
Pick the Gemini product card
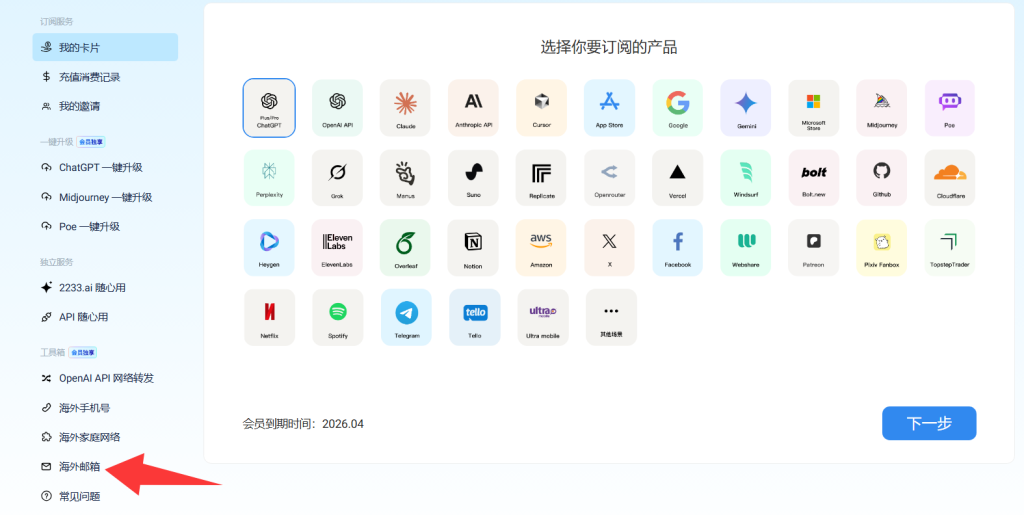(746, 108)
